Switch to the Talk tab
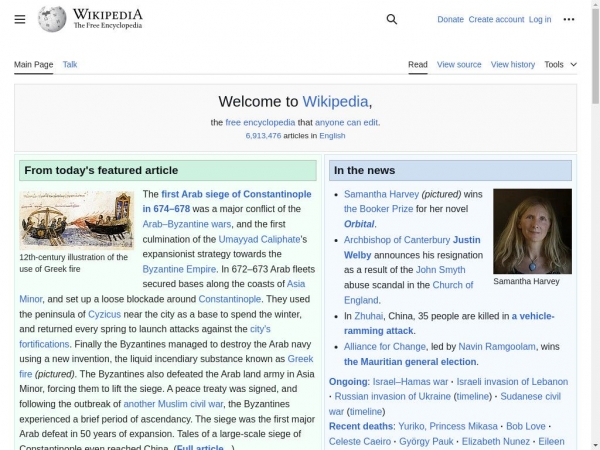This screenshot has height=450, width=600. click(x=70, y=64)
